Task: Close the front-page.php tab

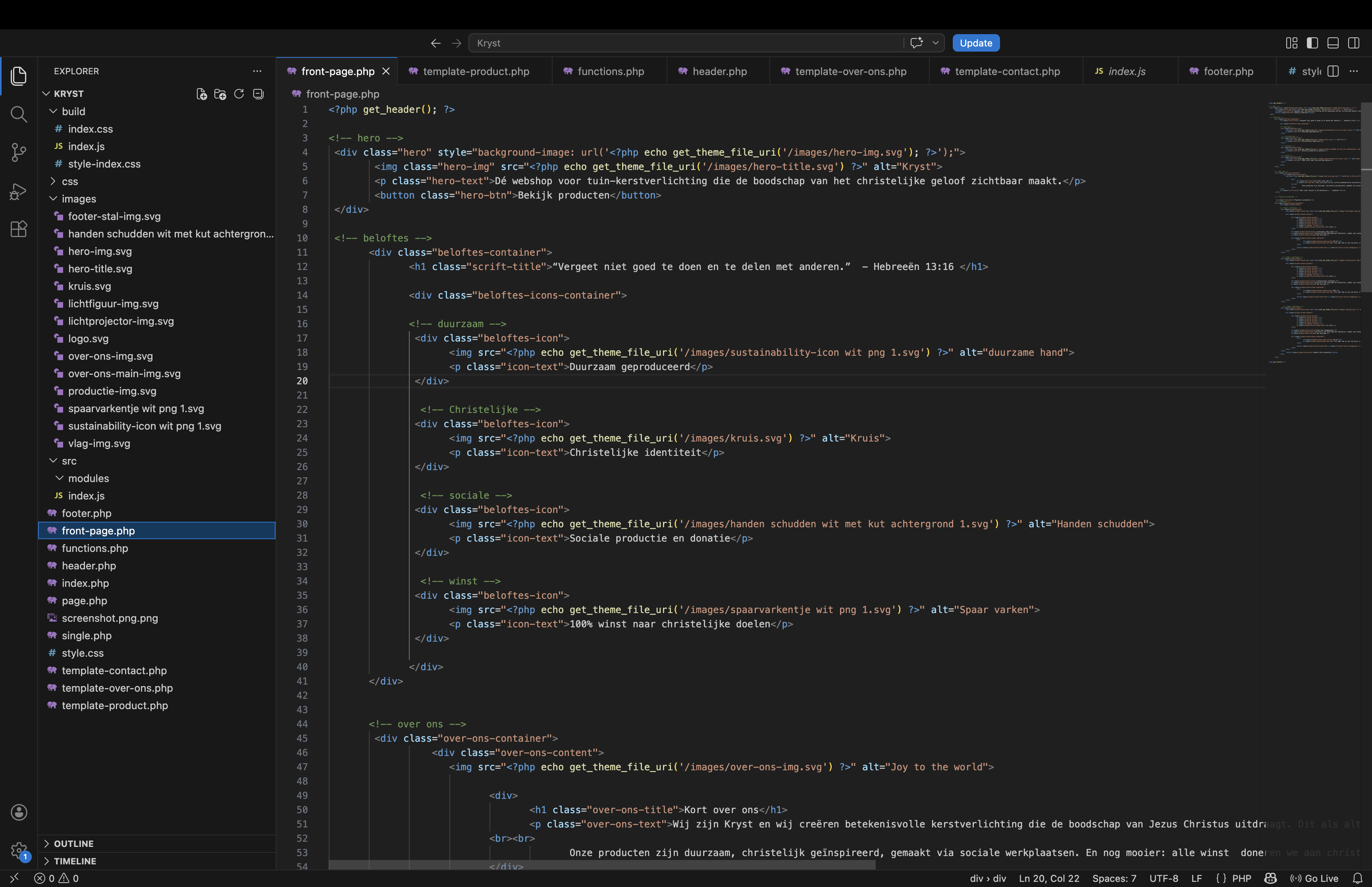Action: 386,71
